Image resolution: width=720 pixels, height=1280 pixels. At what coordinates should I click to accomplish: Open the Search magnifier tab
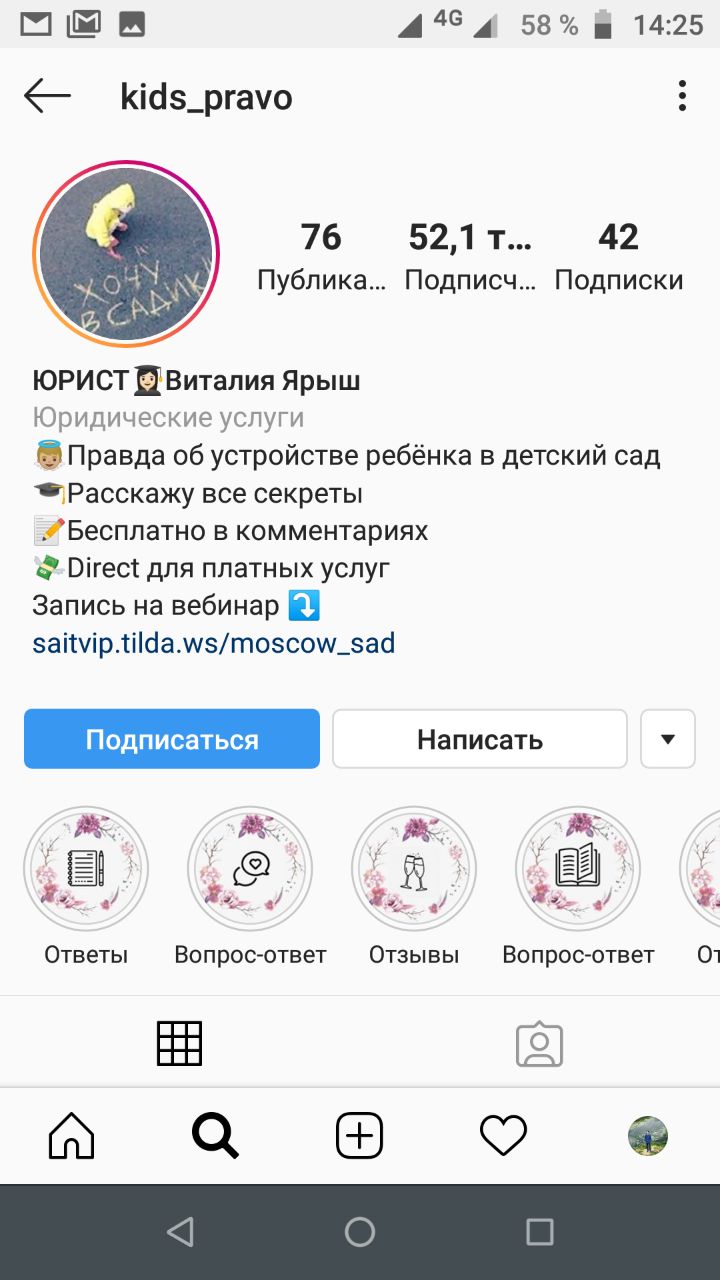pos(215,1136)
